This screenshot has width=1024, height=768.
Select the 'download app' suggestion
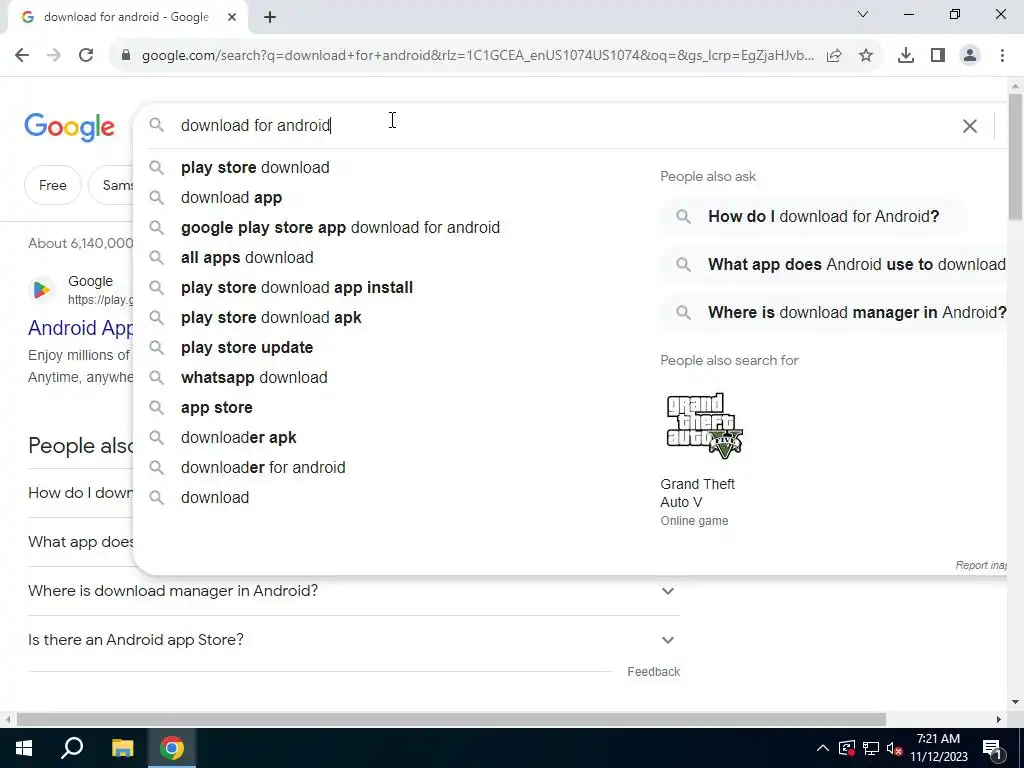[231, 198]
